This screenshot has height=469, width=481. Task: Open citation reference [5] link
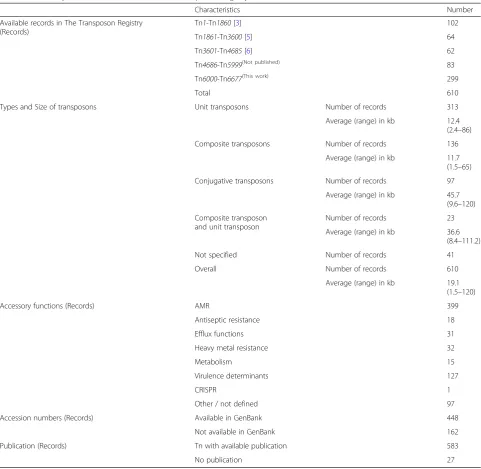coord(248,37)
